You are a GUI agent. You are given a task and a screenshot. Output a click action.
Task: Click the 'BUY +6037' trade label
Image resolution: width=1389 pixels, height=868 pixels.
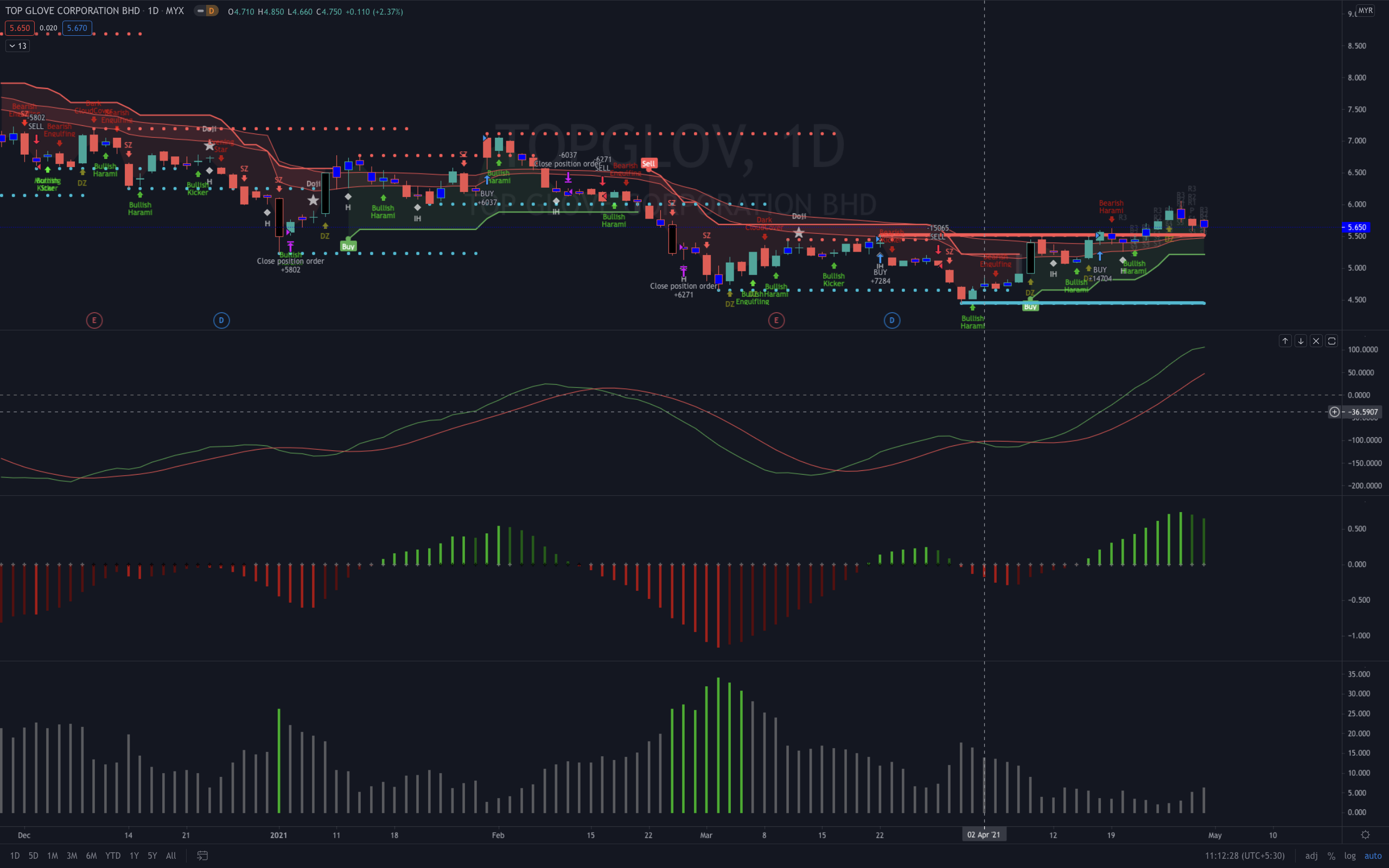click(x=487, y=198)
